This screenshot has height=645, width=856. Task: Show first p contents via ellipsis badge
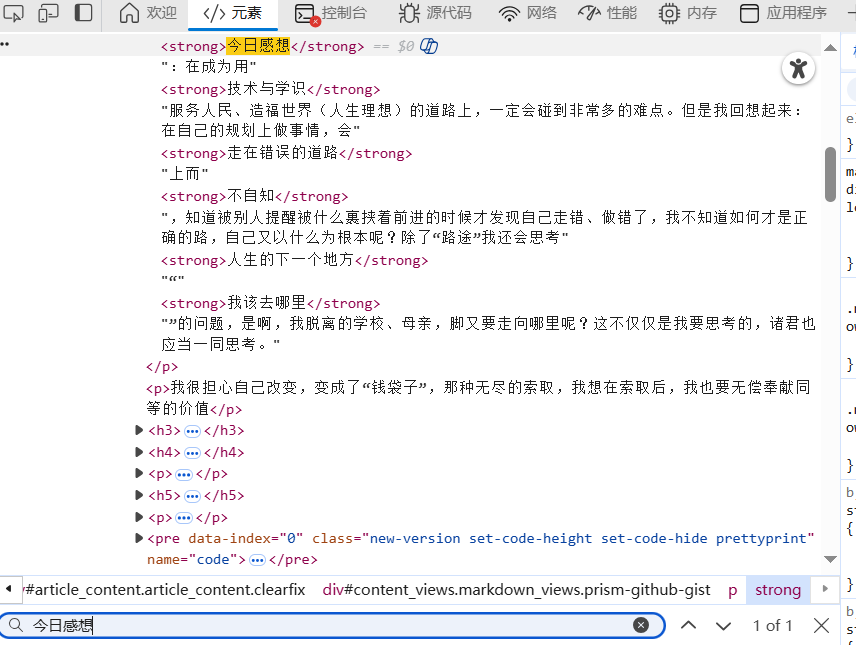(x=184, y=475)
